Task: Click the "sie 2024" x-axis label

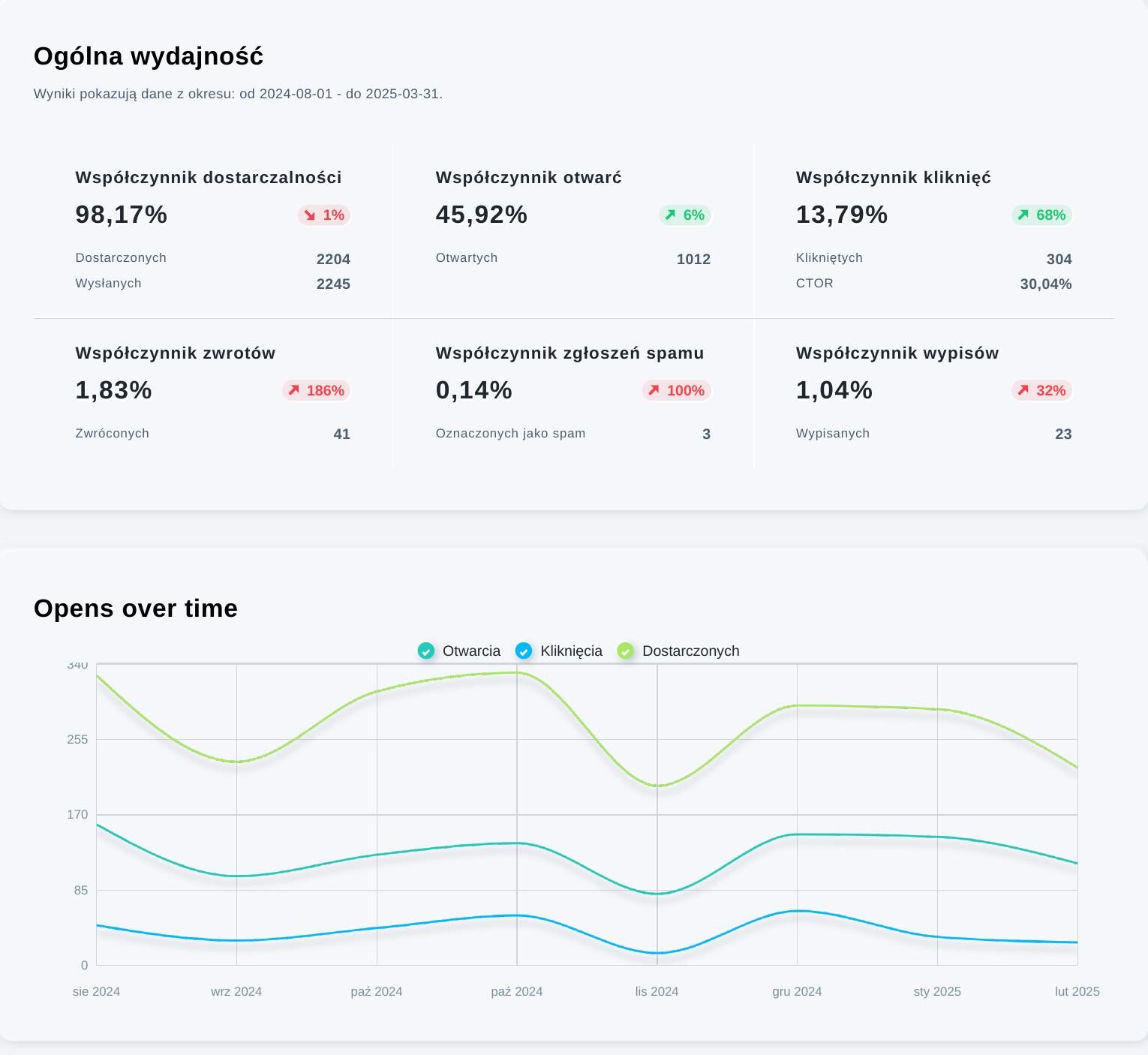Action: click(x=96, y=991)
